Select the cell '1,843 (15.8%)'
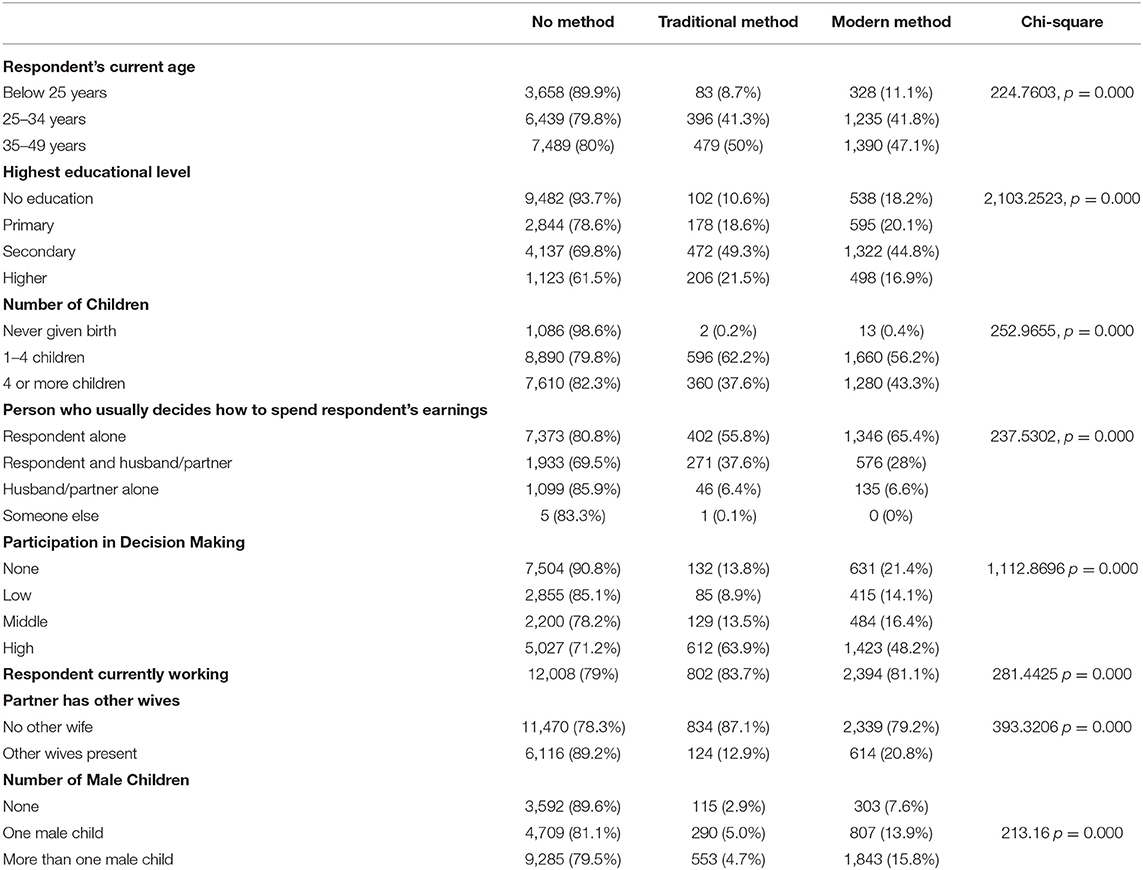 tap(892, 859)
